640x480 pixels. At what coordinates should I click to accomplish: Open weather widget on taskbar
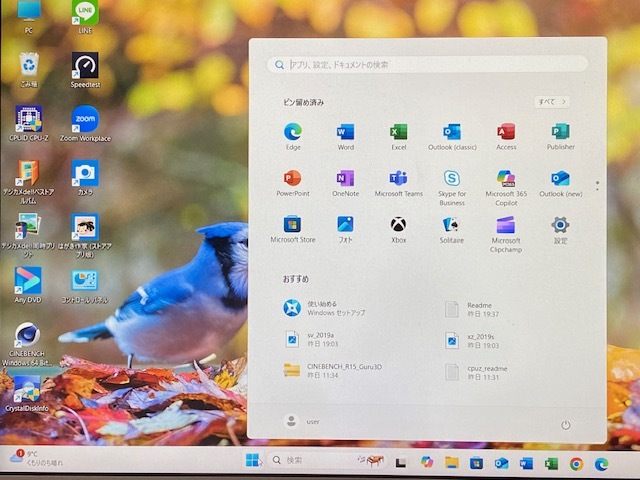(37, 458)
